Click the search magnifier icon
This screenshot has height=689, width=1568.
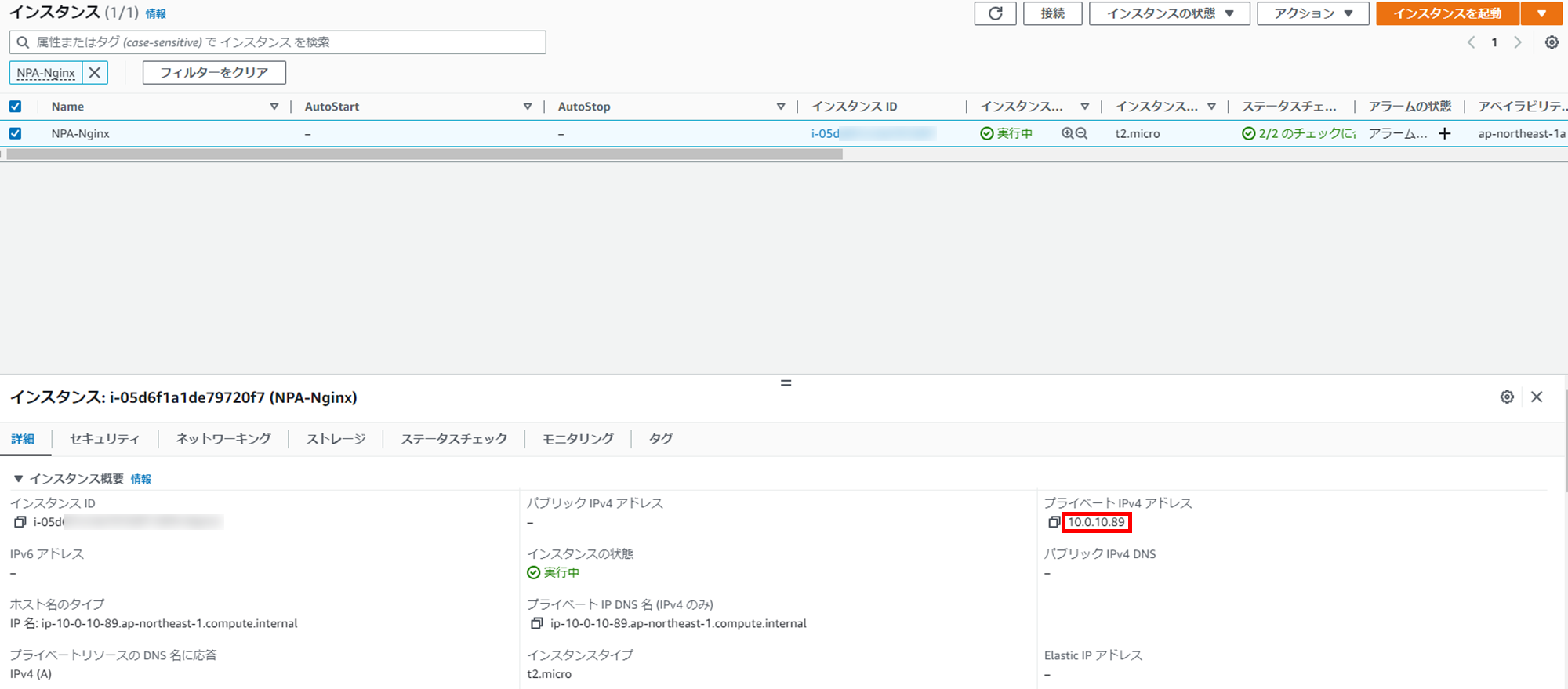point(23,42)
